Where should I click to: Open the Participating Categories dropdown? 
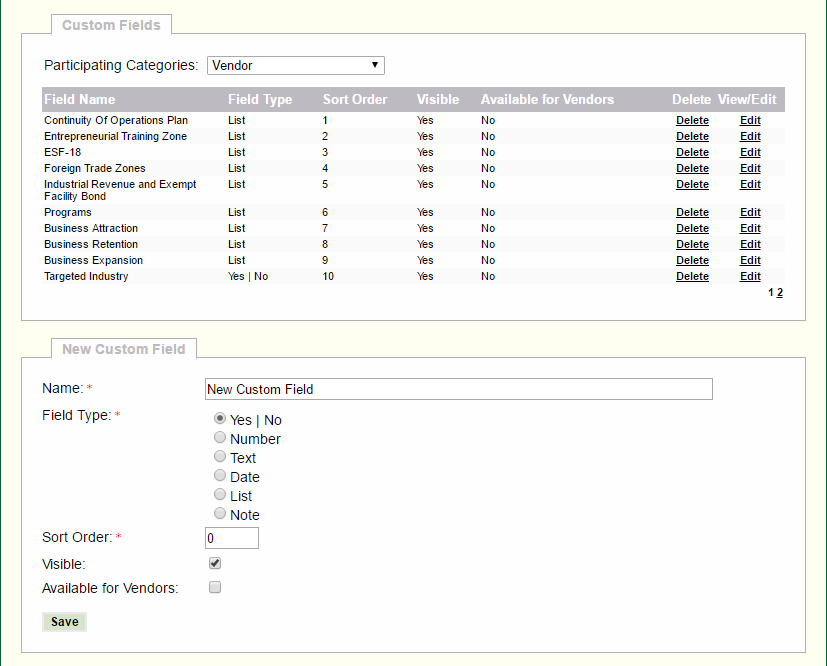point(296,65)
